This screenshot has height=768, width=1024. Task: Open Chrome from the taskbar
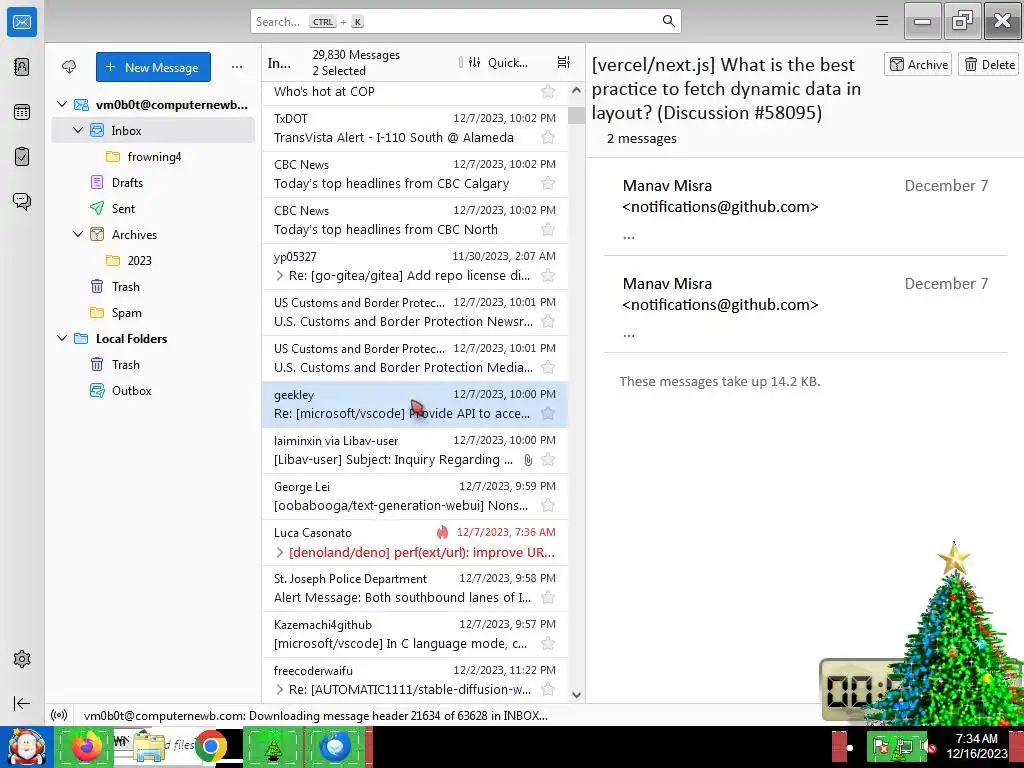click(210, 746)
